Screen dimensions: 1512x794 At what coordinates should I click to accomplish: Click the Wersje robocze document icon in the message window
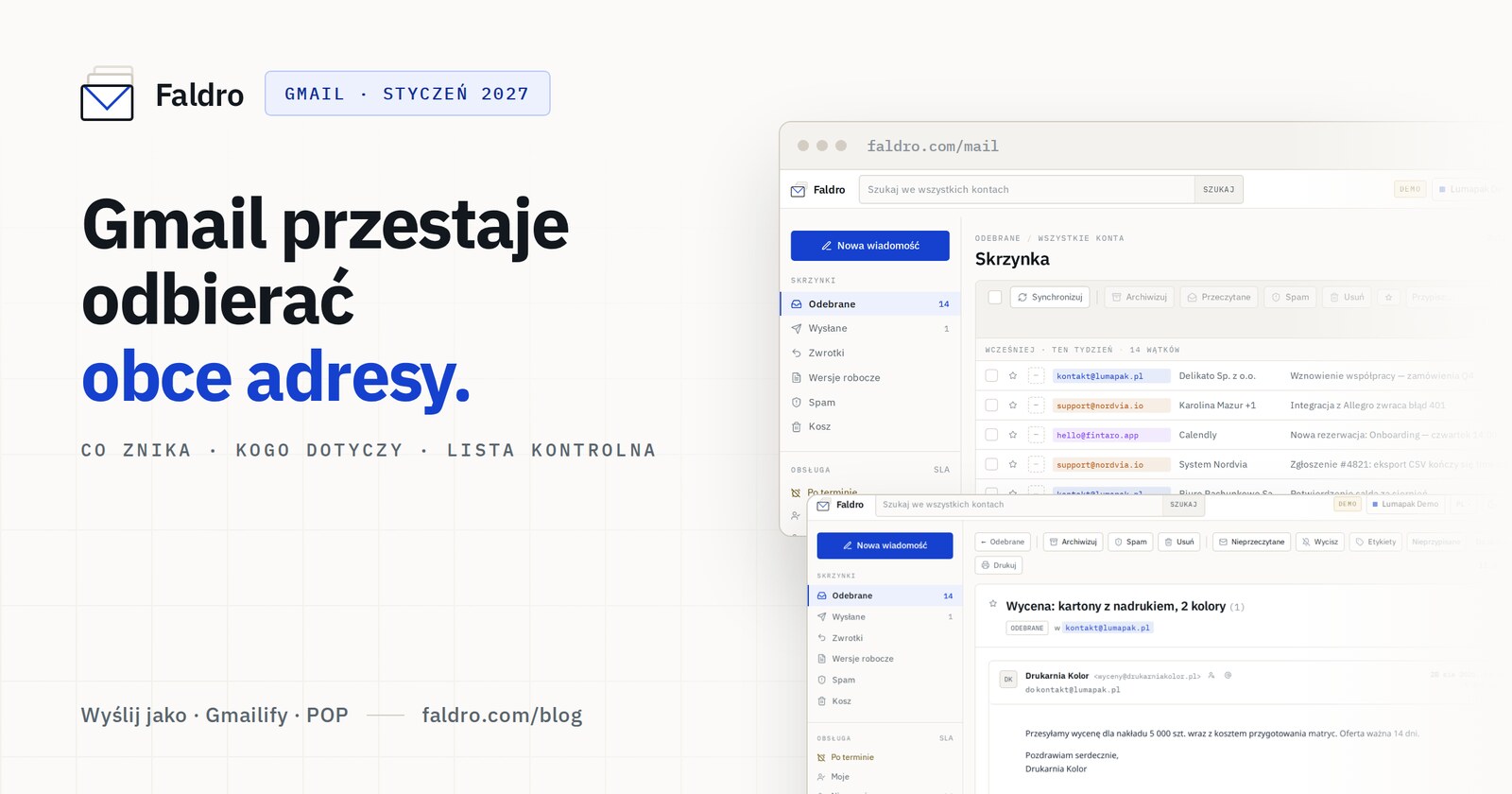point(821,659)
